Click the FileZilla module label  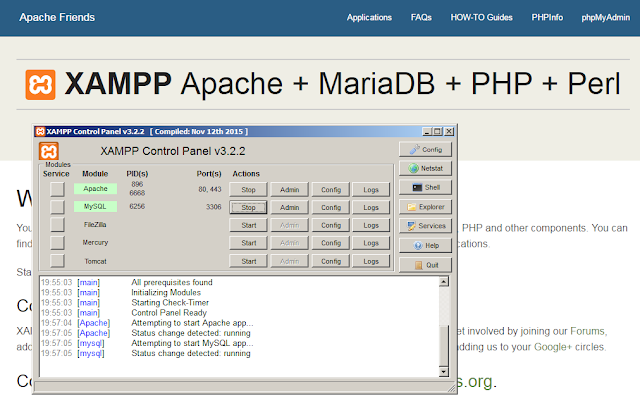pos(95,225)
